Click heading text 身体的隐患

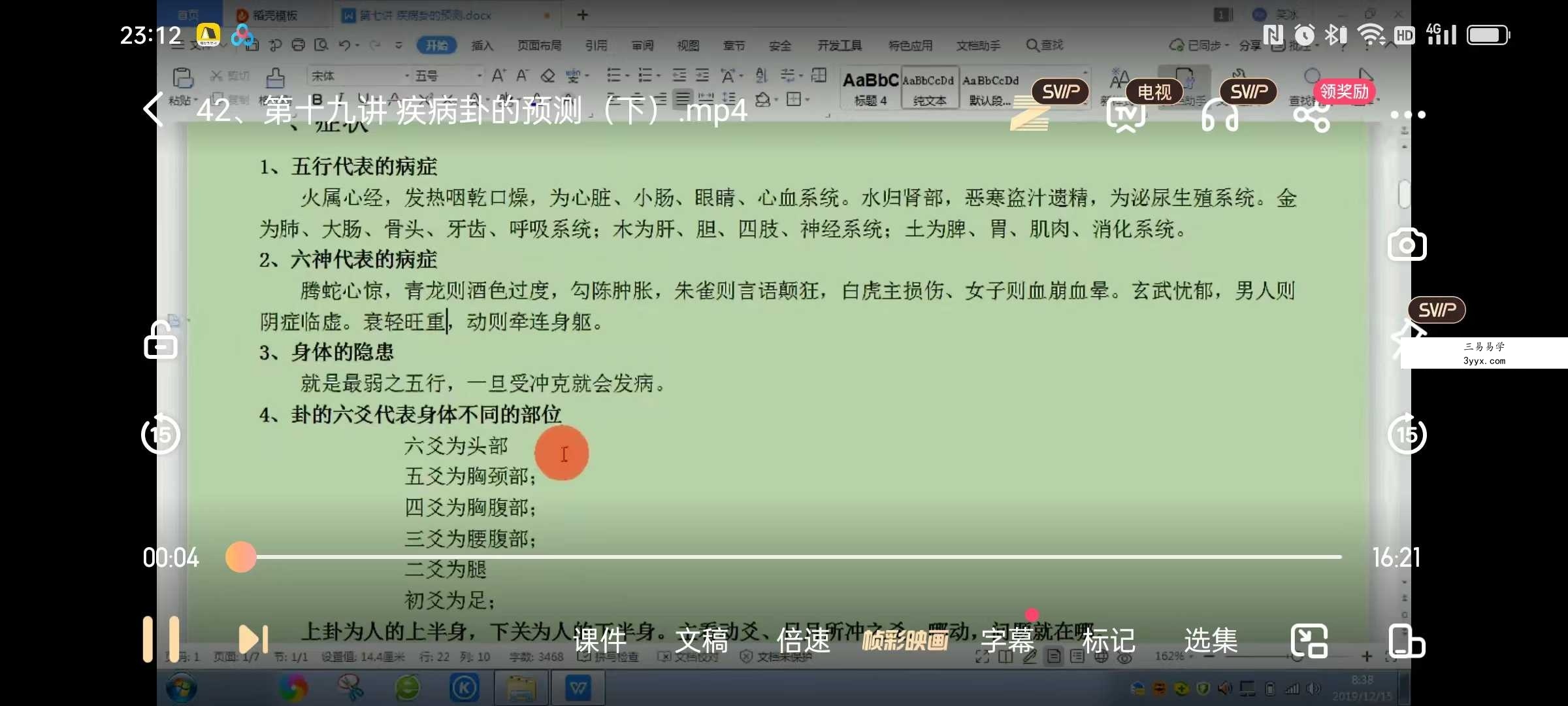click(342, 352)
